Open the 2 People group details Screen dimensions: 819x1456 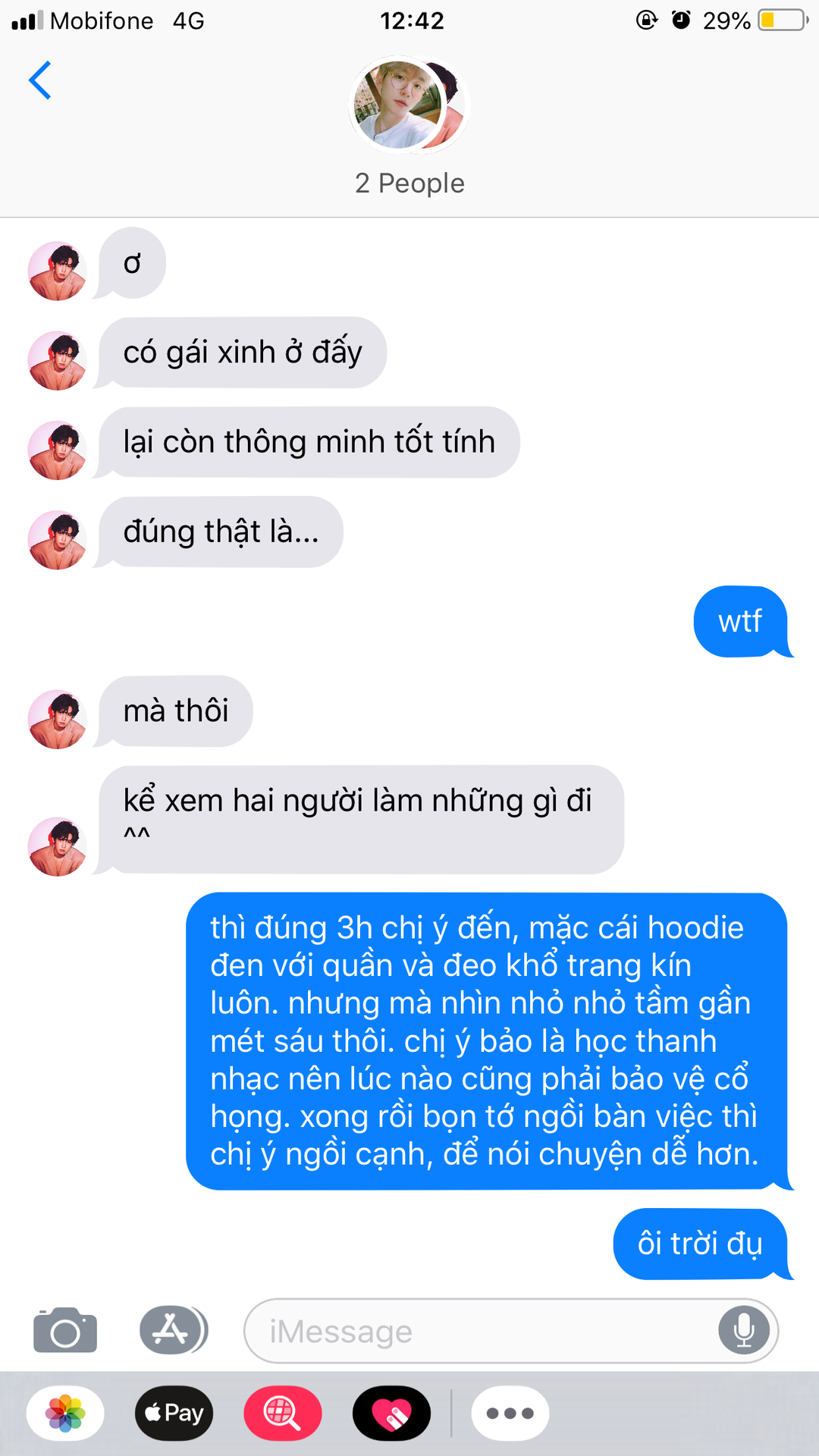click(x=409, y=184)
